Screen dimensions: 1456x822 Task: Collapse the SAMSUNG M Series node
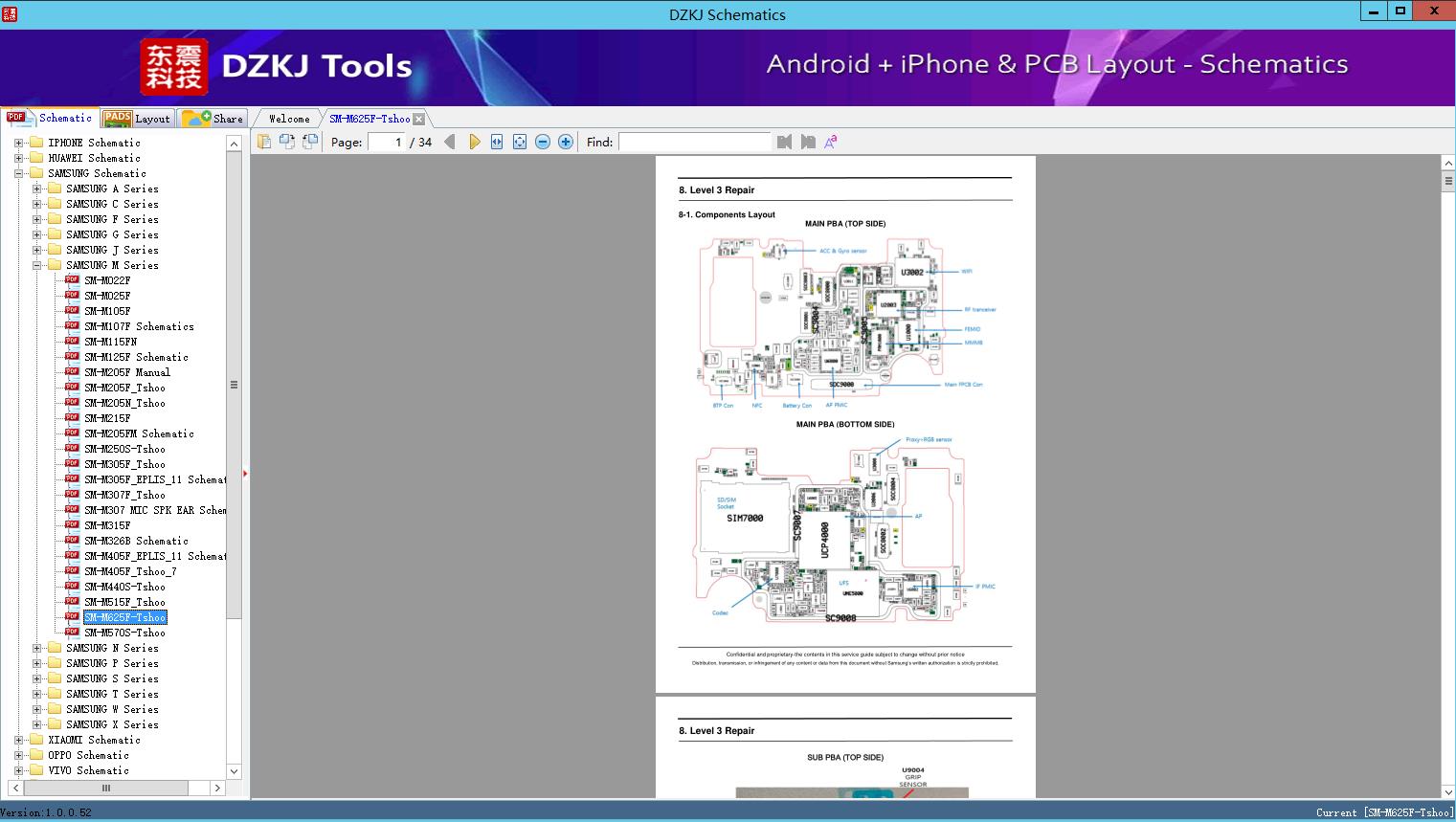coord(36,265)
